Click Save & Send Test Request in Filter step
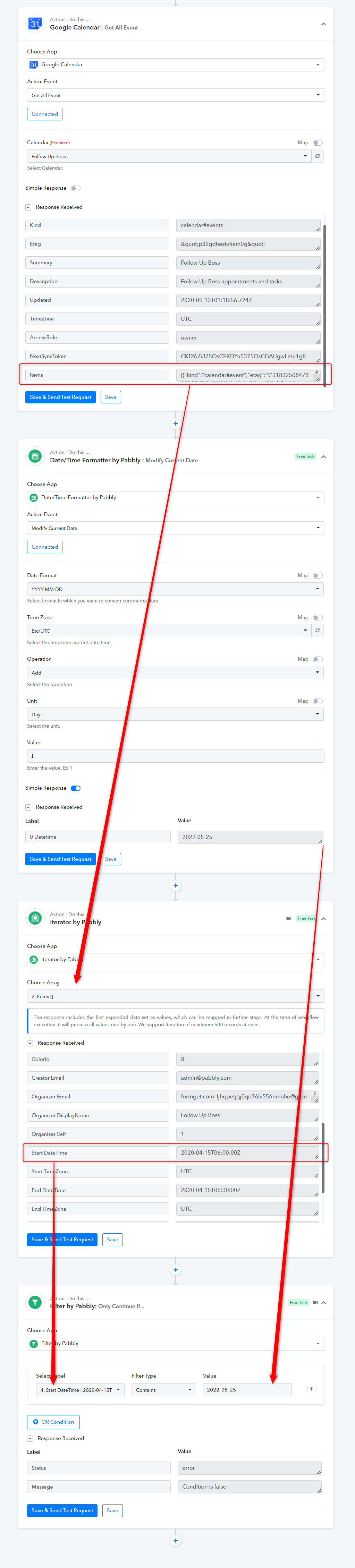This screenshot has height=1568, width=355. pyautogui.click(x=62, y=1510)
